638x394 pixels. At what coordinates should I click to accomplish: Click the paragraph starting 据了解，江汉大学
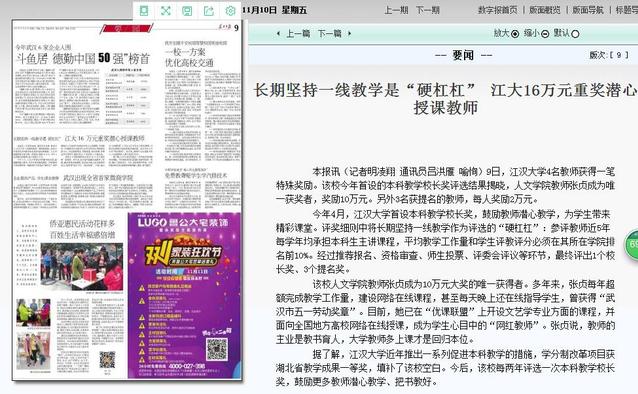(446, 368)
